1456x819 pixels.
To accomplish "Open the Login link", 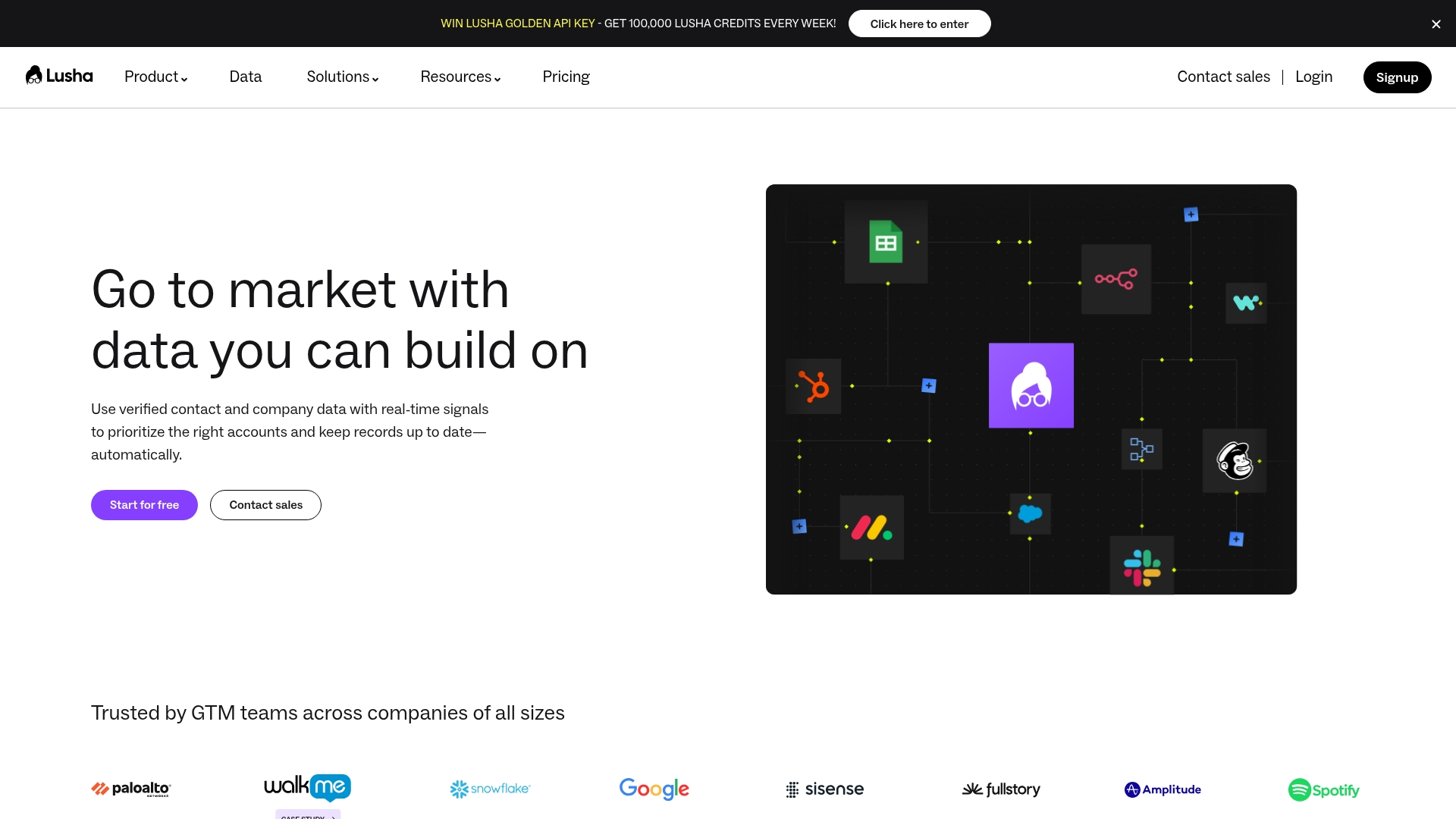I will 1313,77.
